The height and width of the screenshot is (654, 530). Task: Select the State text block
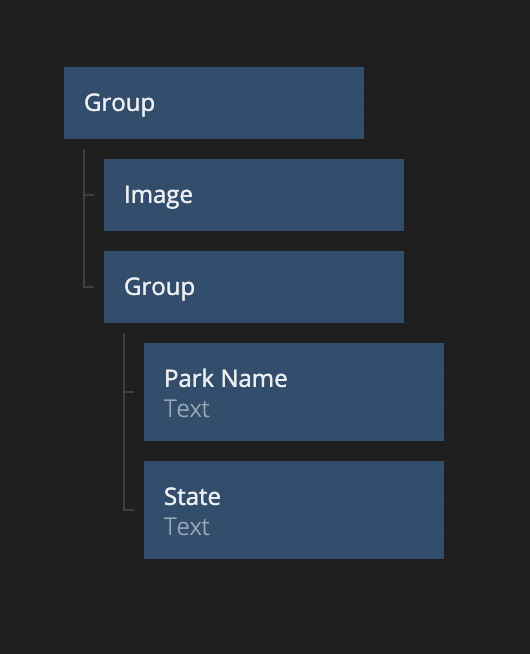click(294, 510)
